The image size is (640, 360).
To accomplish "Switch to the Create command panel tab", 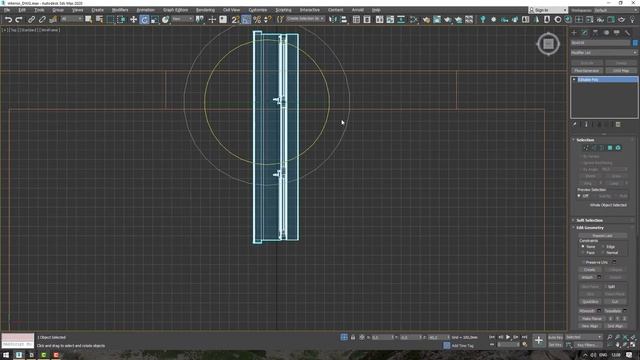I will pos(574,33).
